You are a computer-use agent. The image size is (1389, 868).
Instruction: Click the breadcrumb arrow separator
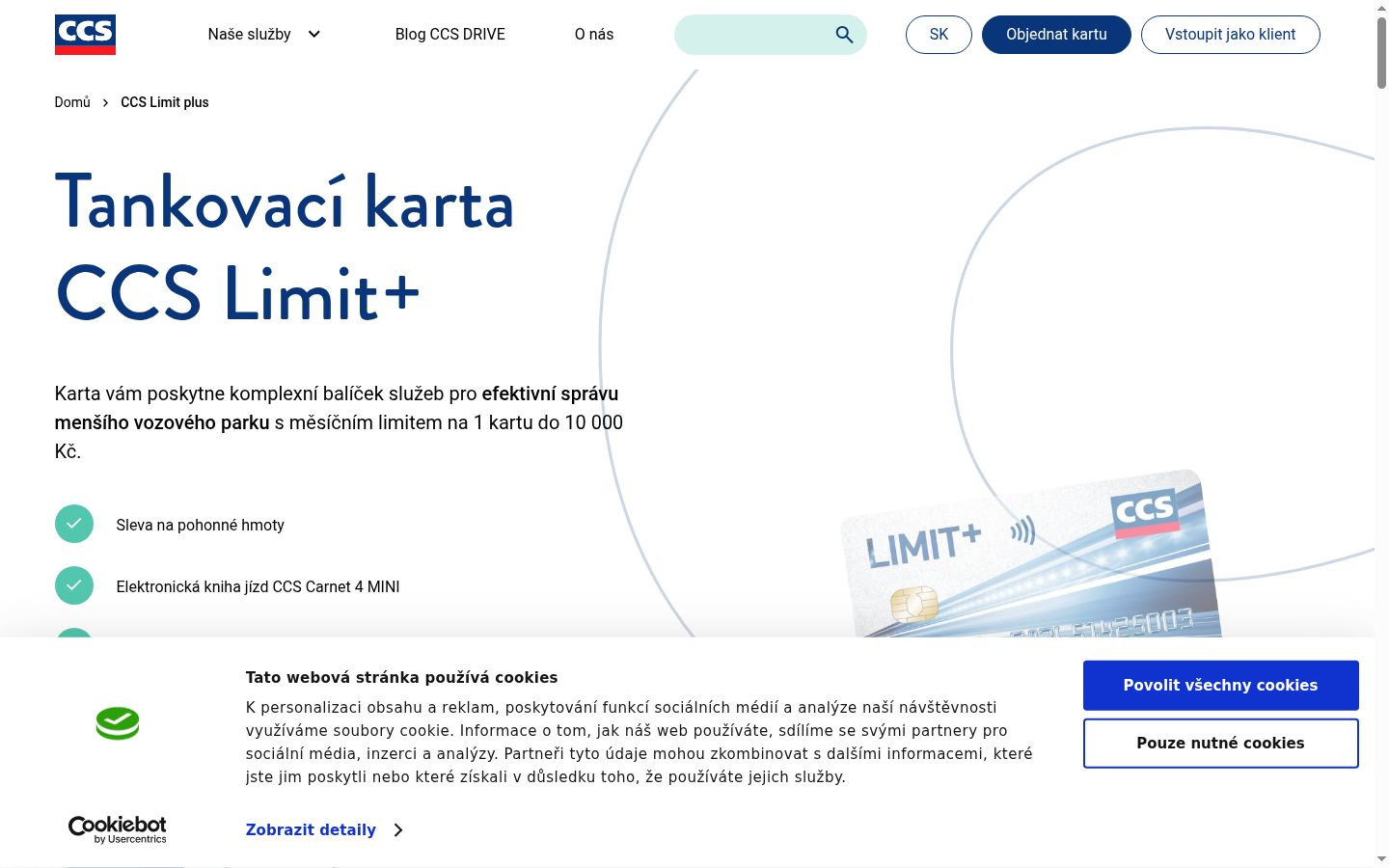point(105,102)
